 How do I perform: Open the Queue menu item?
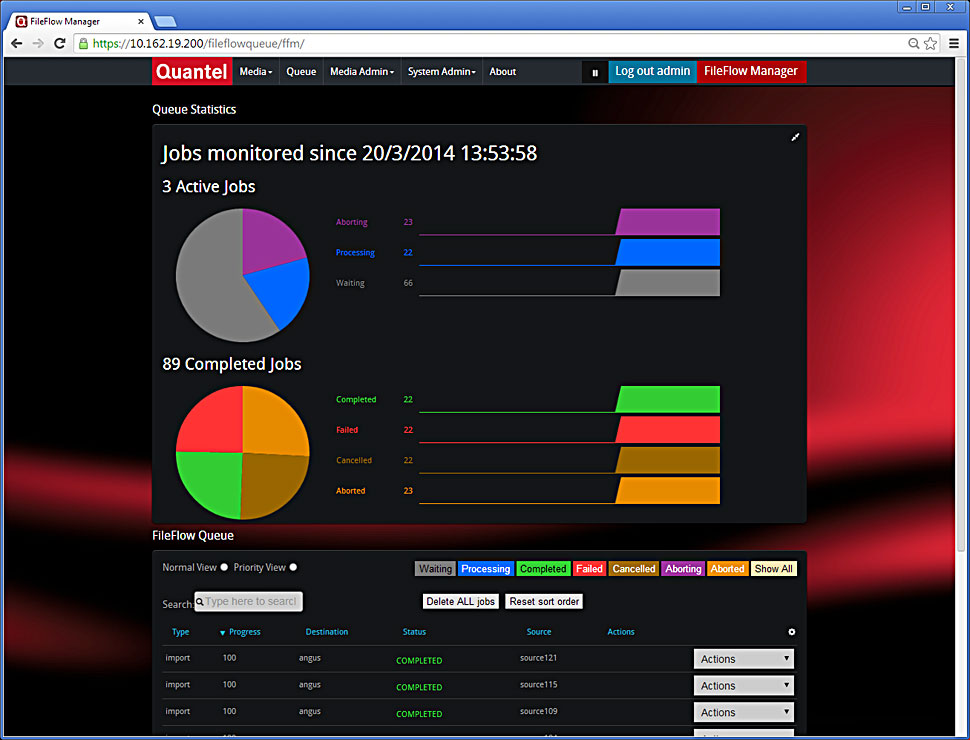301,72
